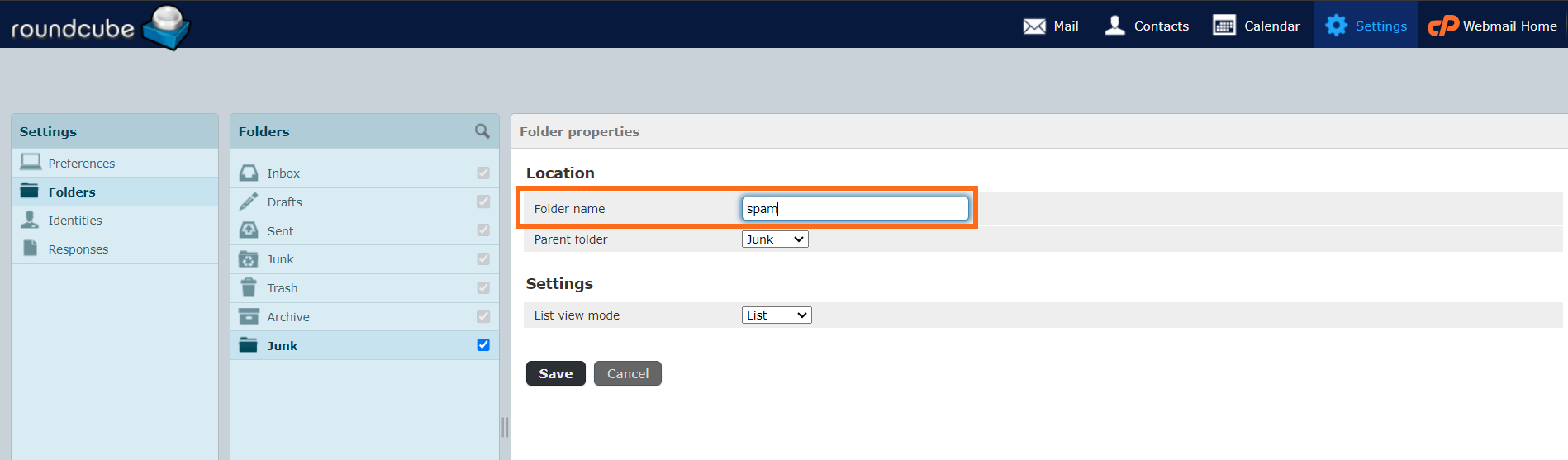1568x460 pixels.
Task: Click the system Junk recycle icon
Action: coord(249,259)
